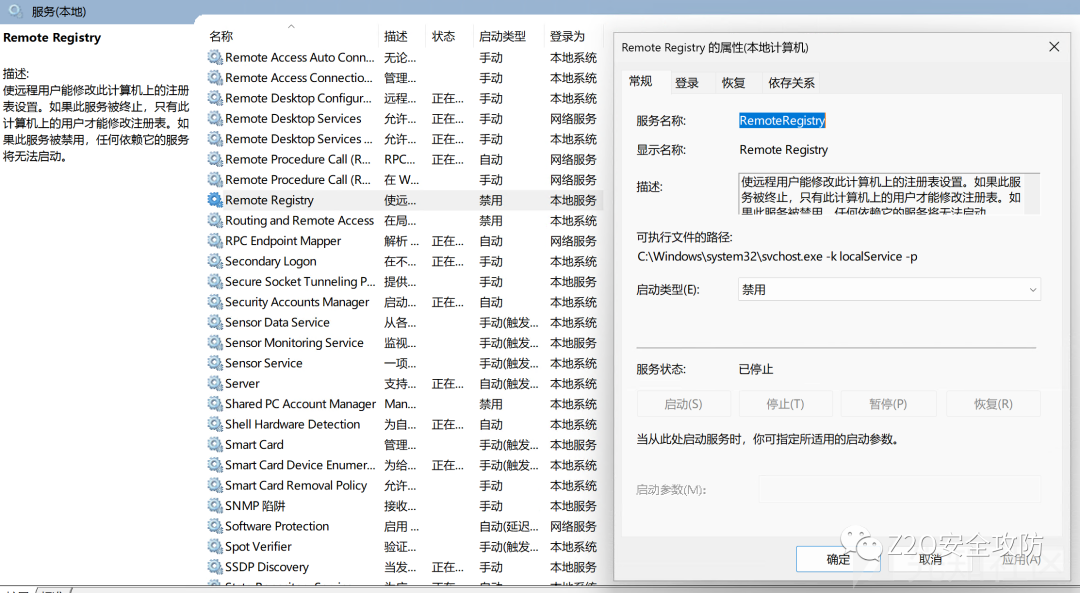Click gear icon of Smart Card Device Enumeration
Viewport: 1080px width, 593px height.
tap(215, 465)
